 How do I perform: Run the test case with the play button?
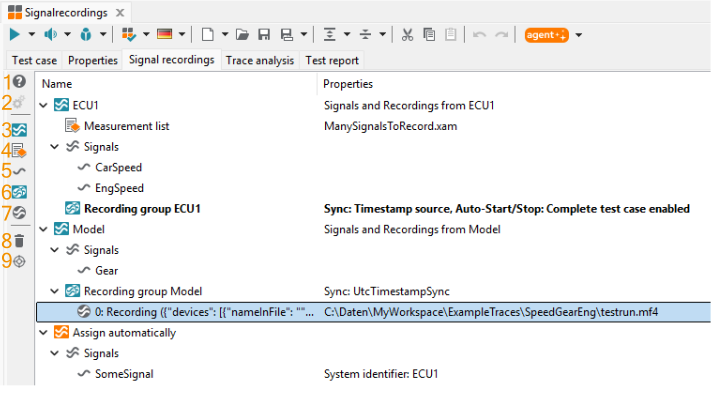pyautogui.click(x=15, y=35)
